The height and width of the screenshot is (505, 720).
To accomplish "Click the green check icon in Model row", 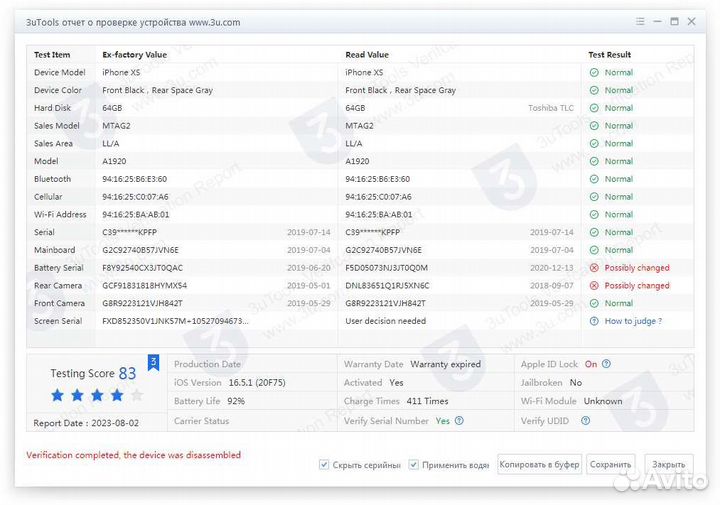I will (594, 161).
